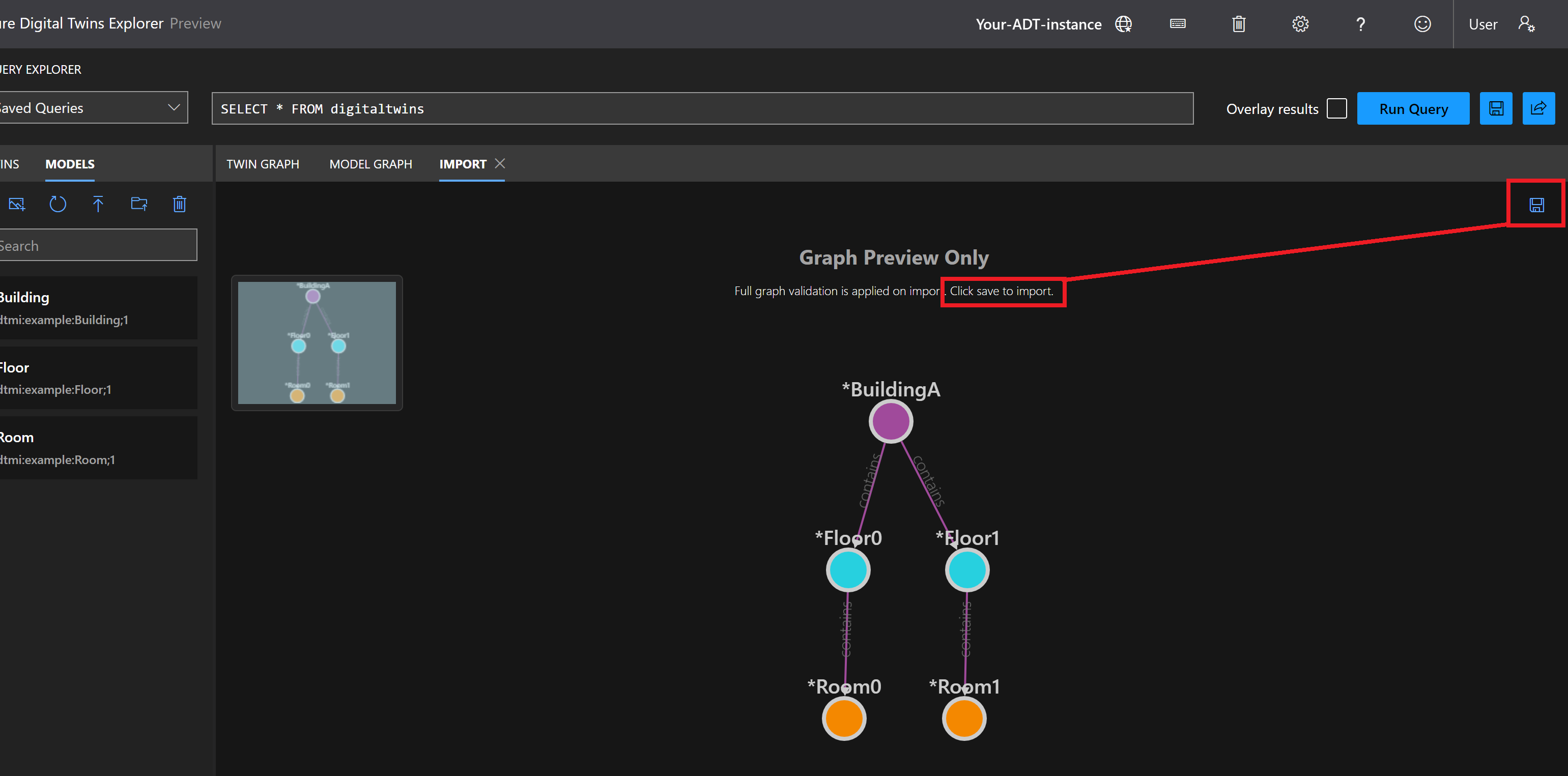The width and height of the screenshot is (1568, 776).
Task: Switch to the MODEL GRAPH tab
Action: point(370,164)
